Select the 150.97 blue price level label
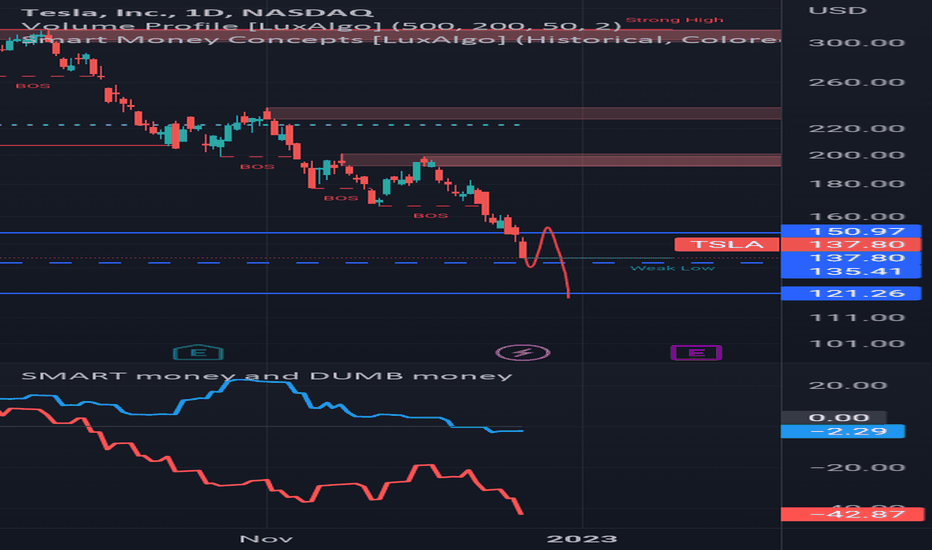Viewport: 932px width, 550px height. pos(851,231)
